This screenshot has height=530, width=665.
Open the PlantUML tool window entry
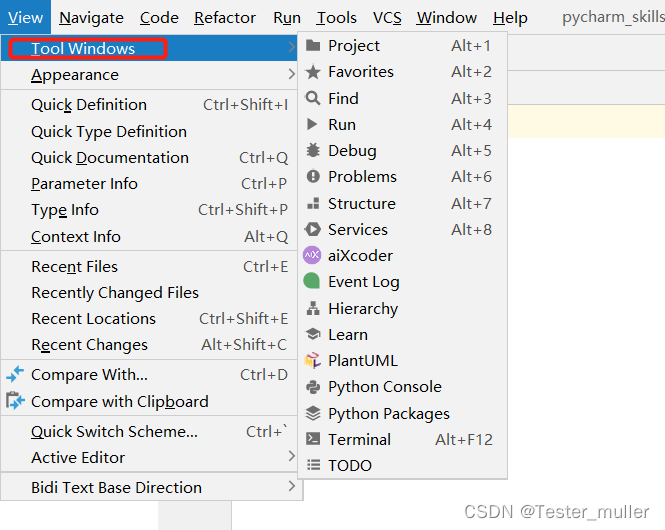click(x=402, y=360)
